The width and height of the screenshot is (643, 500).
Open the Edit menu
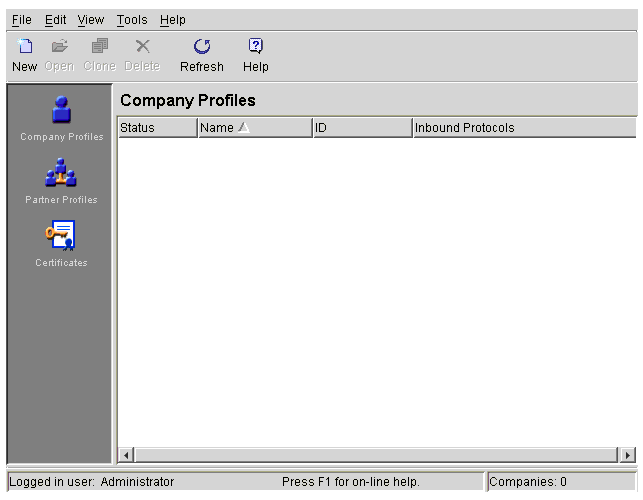tap(55, 20)
